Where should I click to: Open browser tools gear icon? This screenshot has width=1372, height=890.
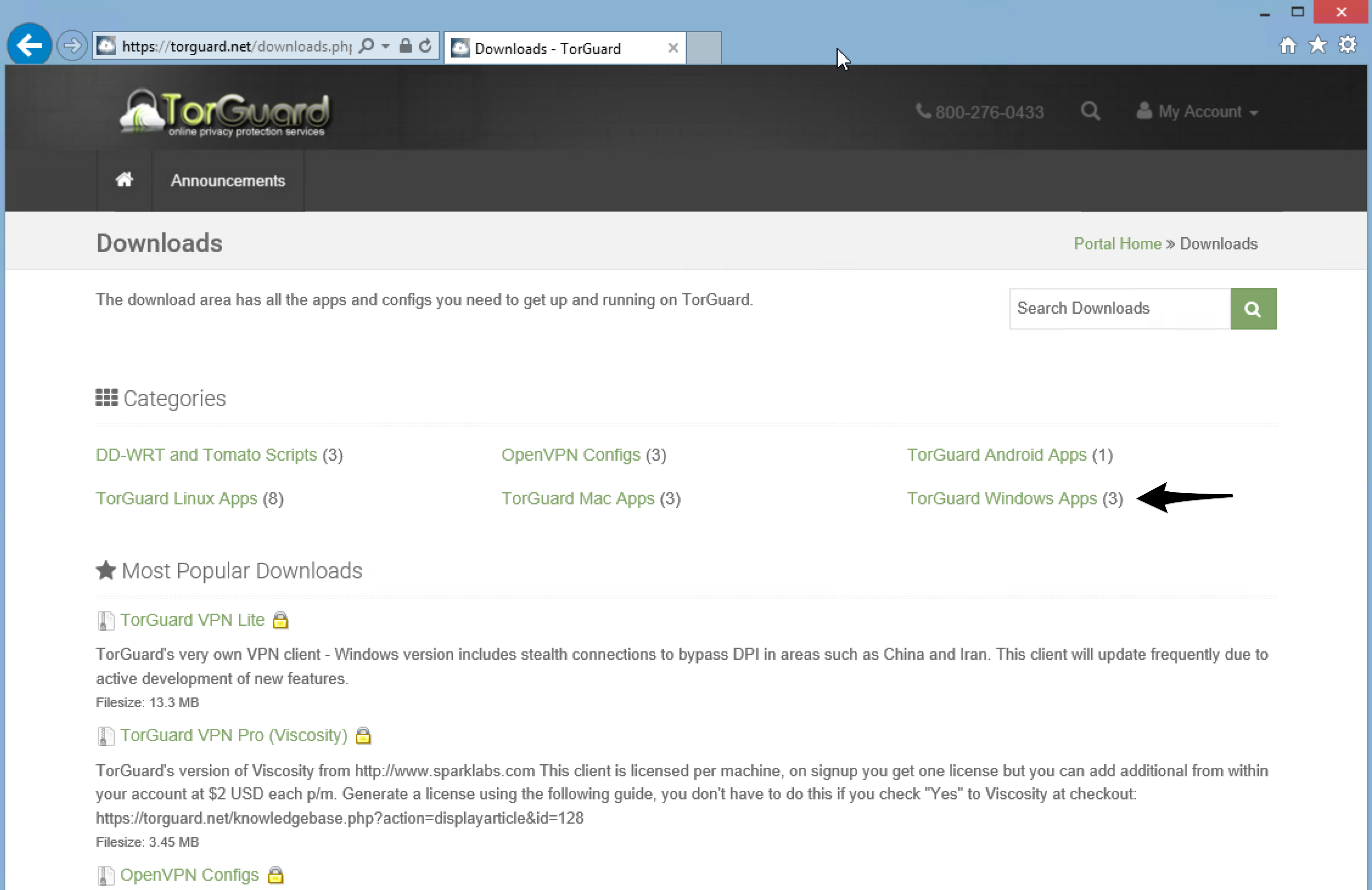pos(1348,45)
